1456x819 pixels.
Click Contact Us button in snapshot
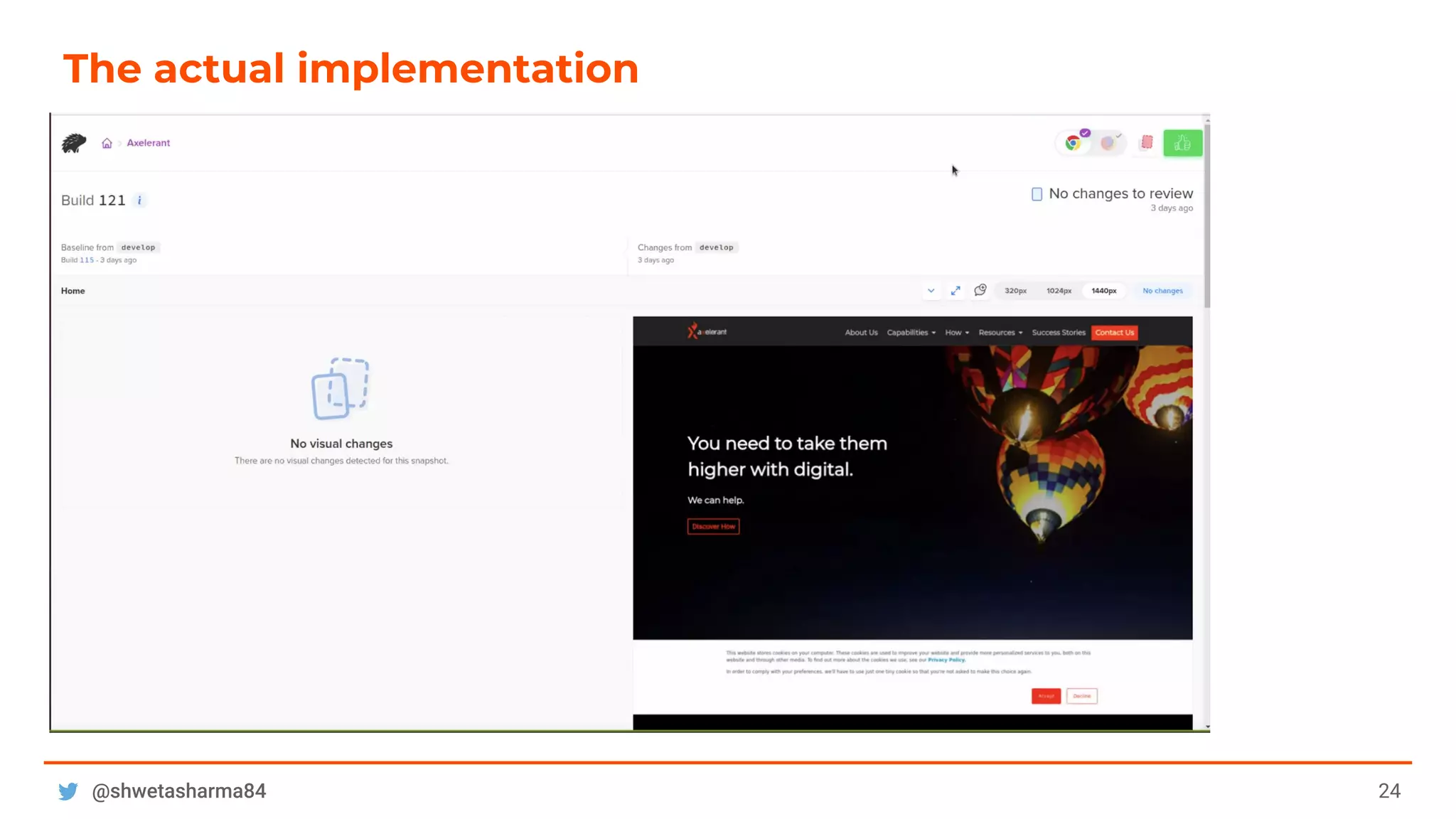point(1114,333)
